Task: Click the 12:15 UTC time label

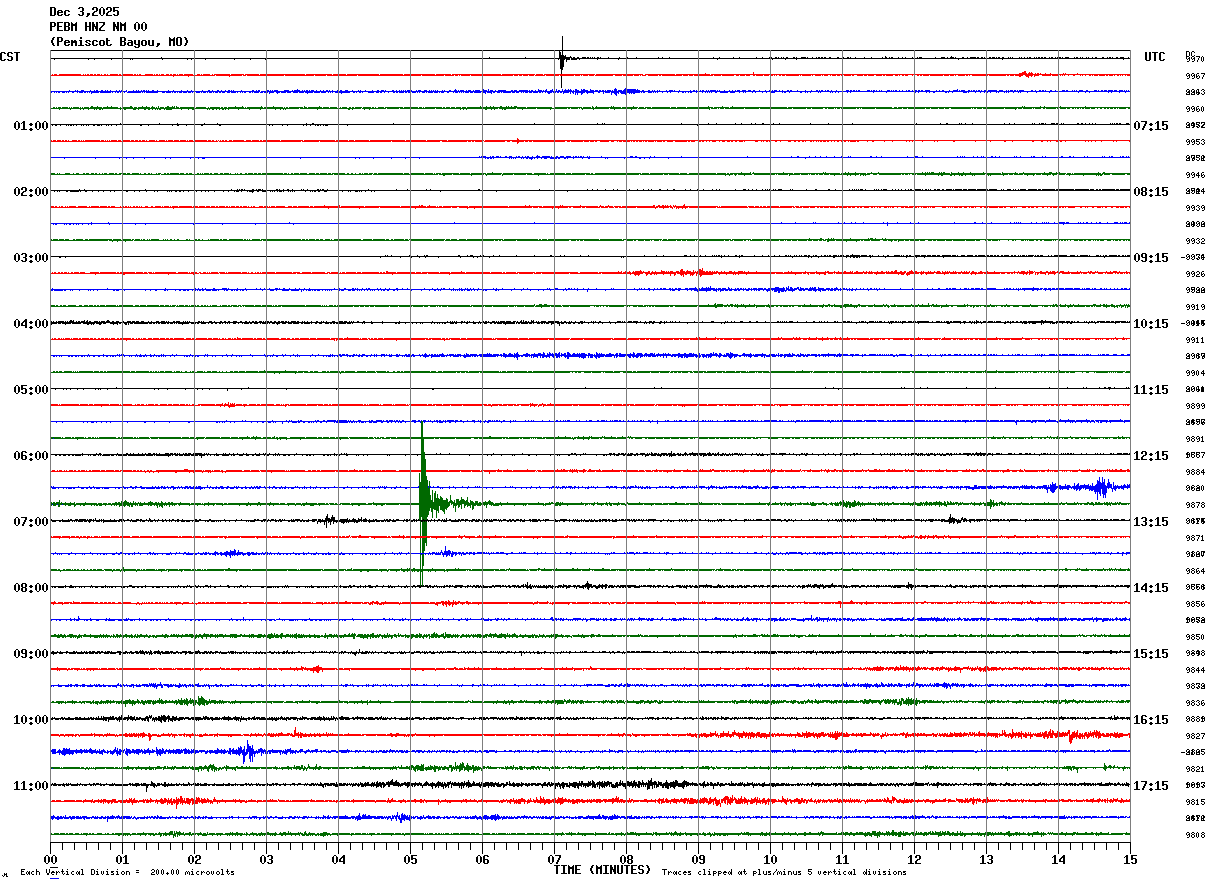Action: click(x=1151, y=456)
